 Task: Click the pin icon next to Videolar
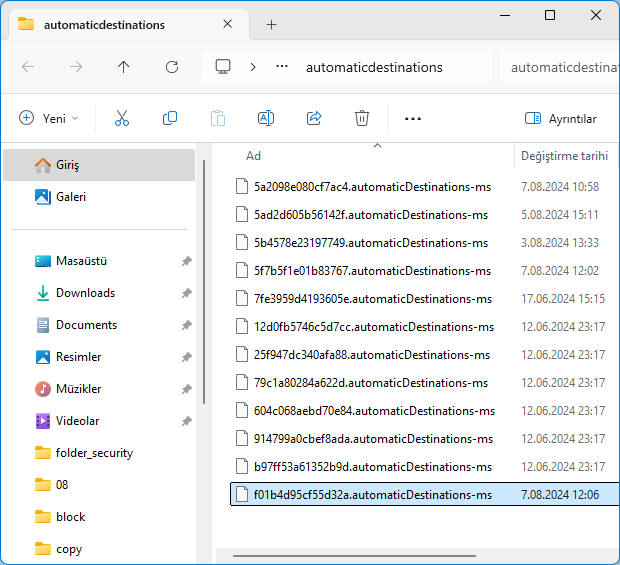point(187,421)
